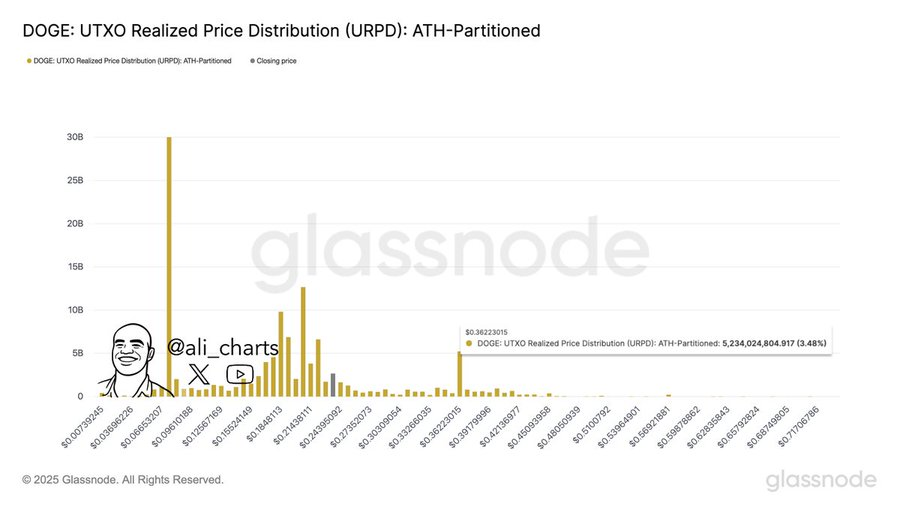This screenshot has width=900, height=506.
Task: Click the tooltip value 5,234,024,804.917
Action: point(758,343)
